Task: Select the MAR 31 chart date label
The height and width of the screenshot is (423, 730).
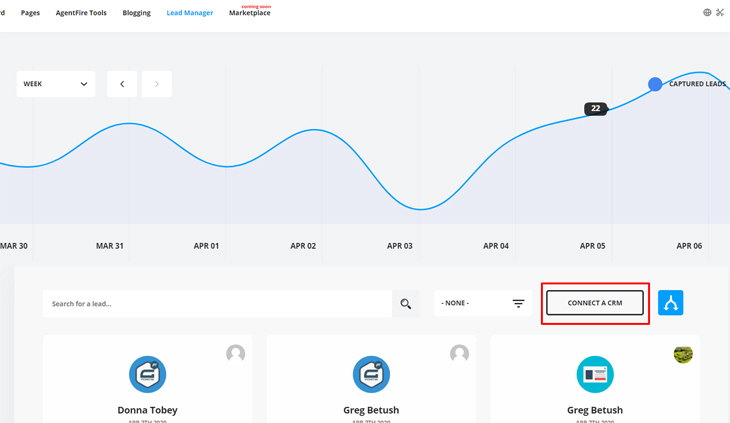Action: pyautogui.click(x=110, y=246)
